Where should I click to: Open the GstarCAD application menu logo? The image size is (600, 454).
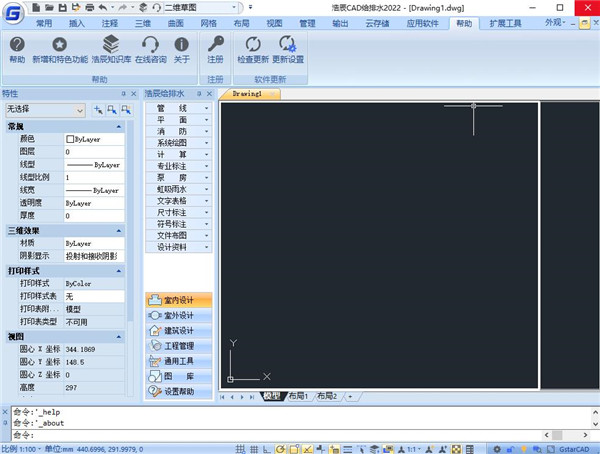pyautogui.click(x=13, y=13)
